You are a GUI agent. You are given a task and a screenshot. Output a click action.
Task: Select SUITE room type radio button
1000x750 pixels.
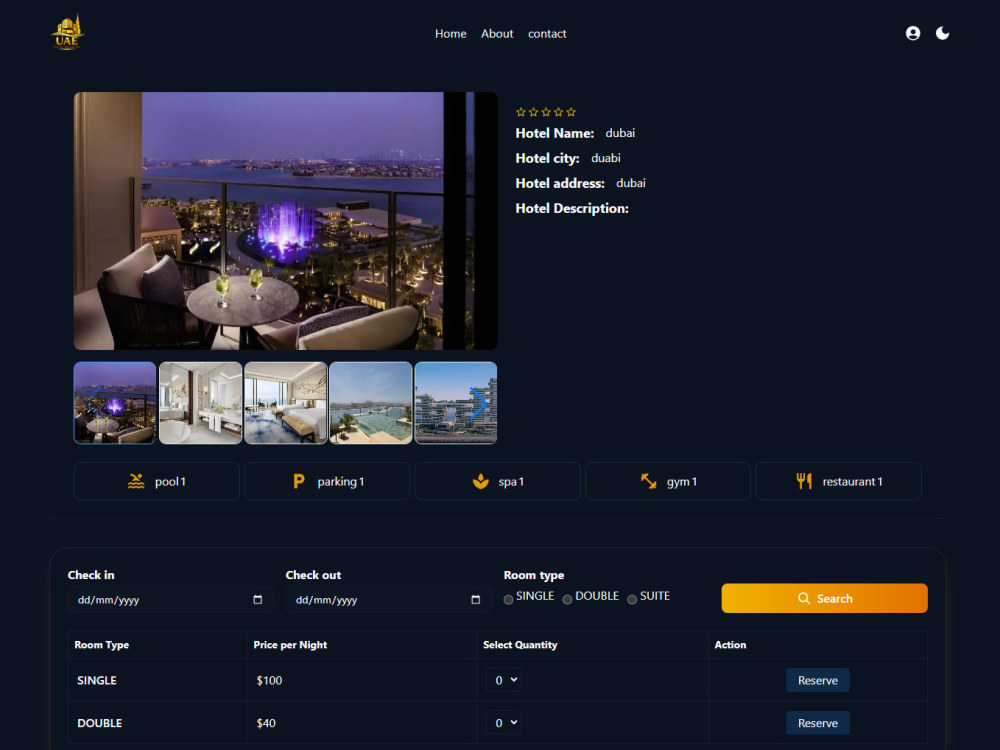[x=632, y=599]
